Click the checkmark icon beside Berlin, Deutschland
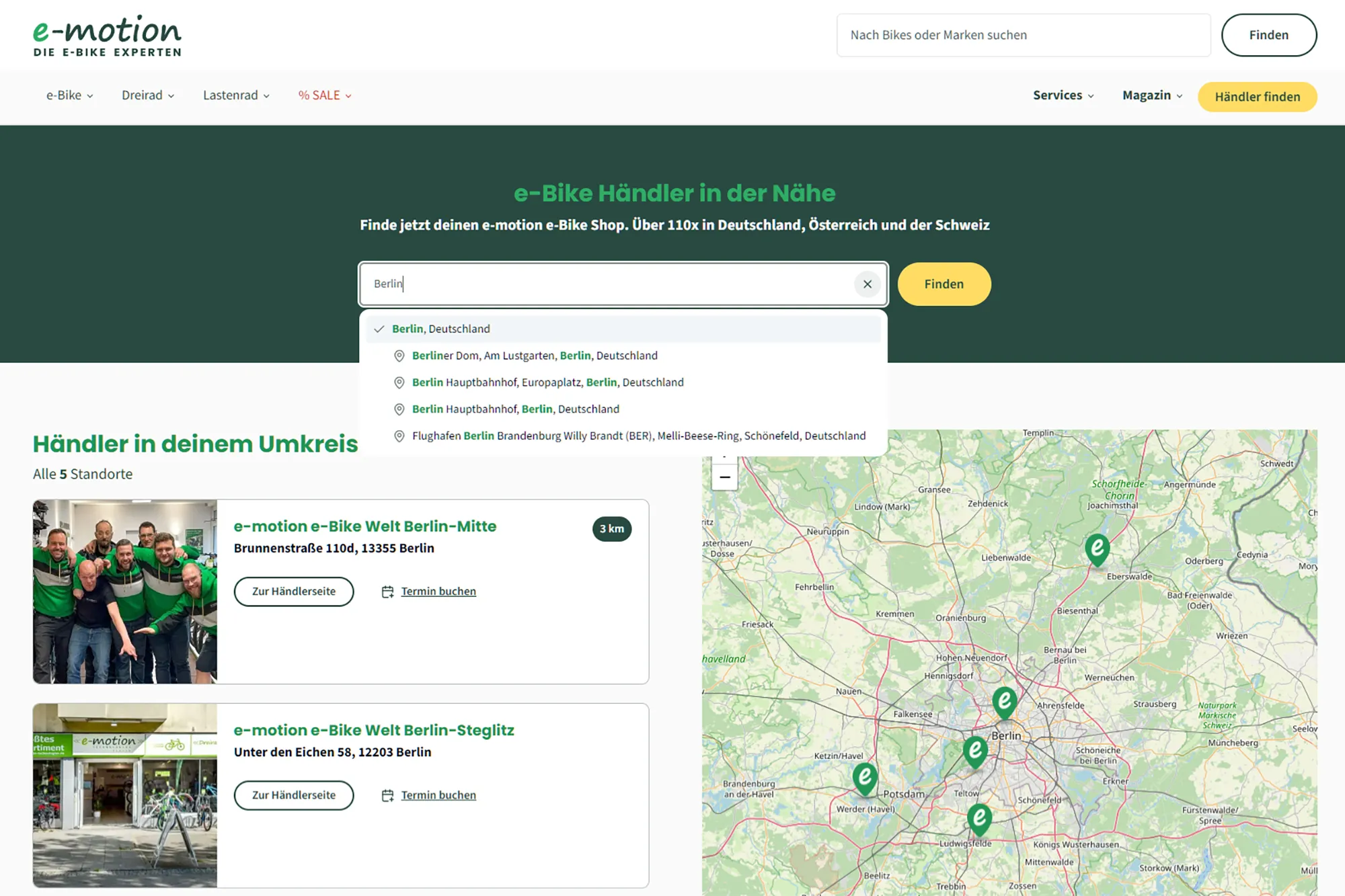Image resolution: width=1345 pixels, height=896 pixels. pyautogui.click(x=380, y=329)
